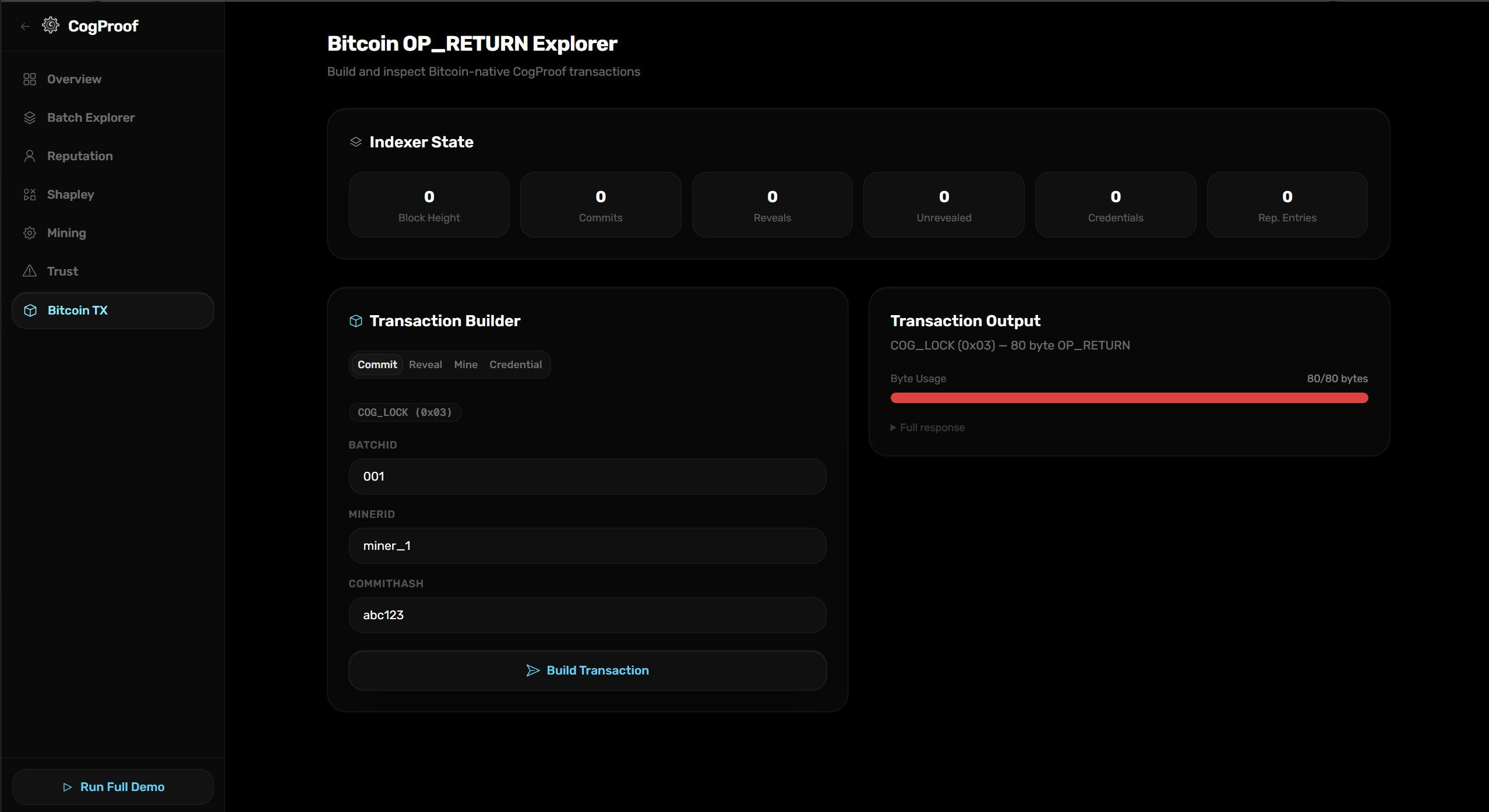Select the Credential tab

[x=515, y=365]
